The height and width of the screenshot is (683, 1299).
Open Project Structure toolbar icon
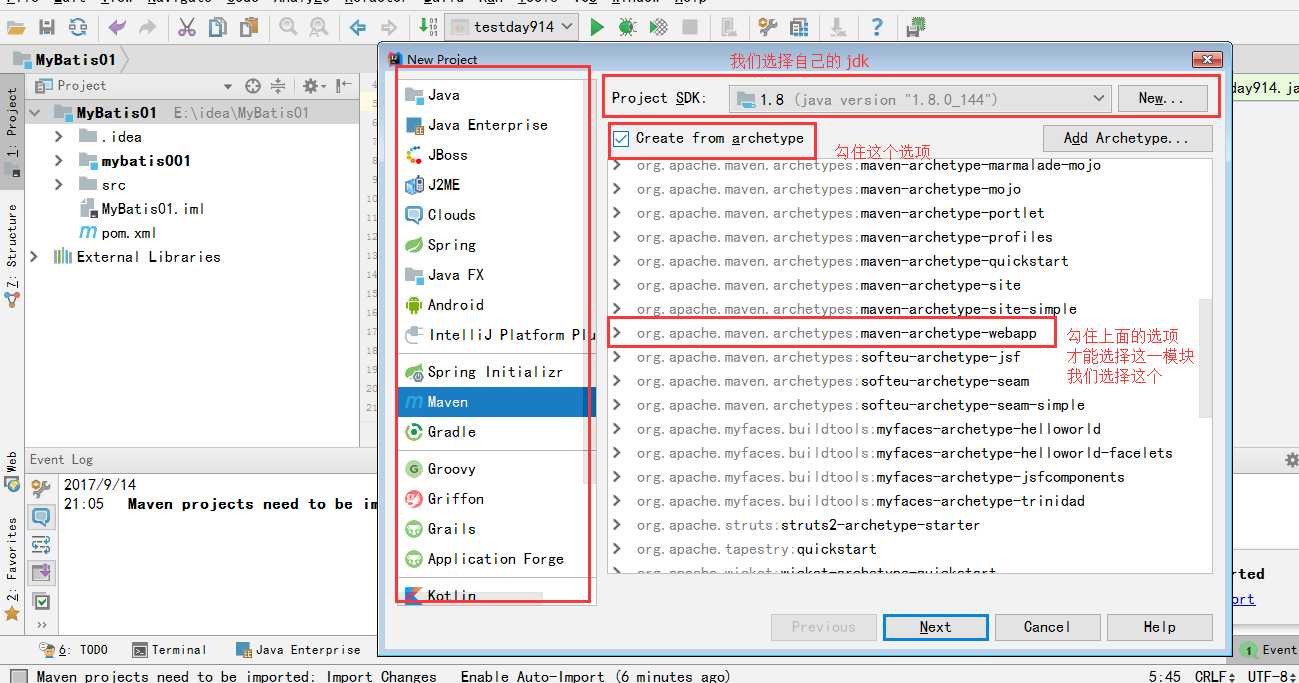click(799, 27)
